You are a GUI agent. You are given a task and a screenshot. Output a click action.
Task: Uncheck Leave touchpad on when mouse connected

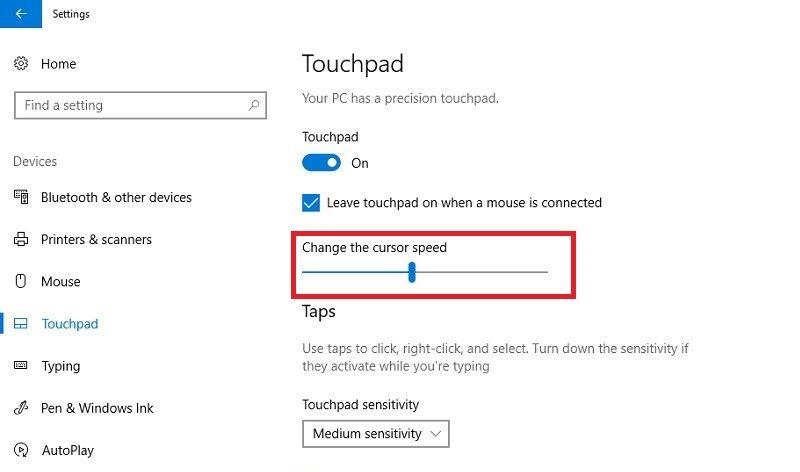pos(311,203)
